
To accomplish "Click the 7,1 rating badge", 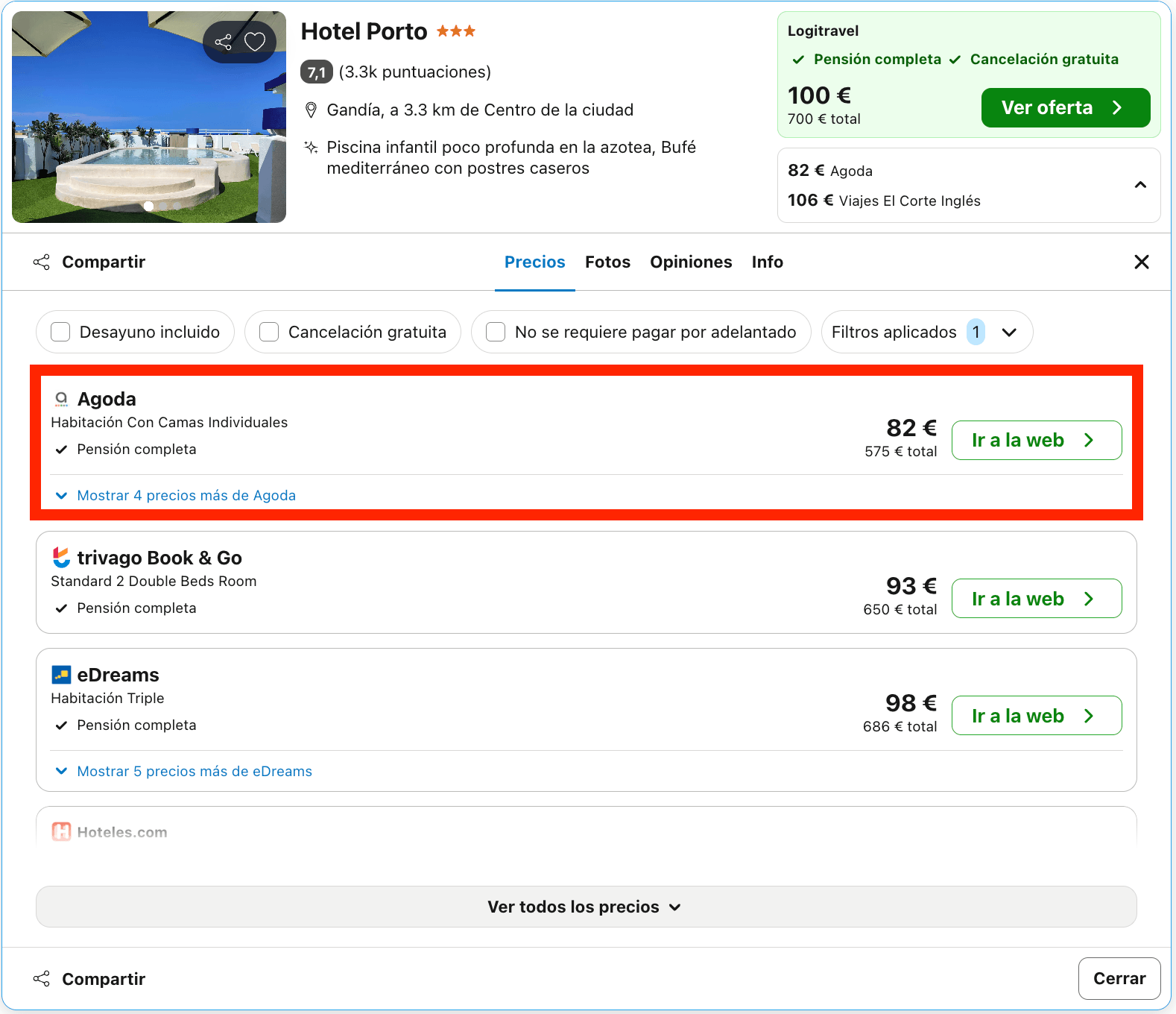I will 316,72.
